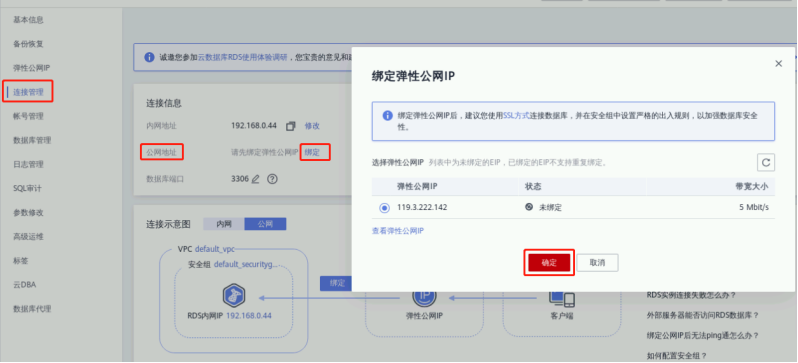Open 备份恢复 in sidebar

click(28, 44)
